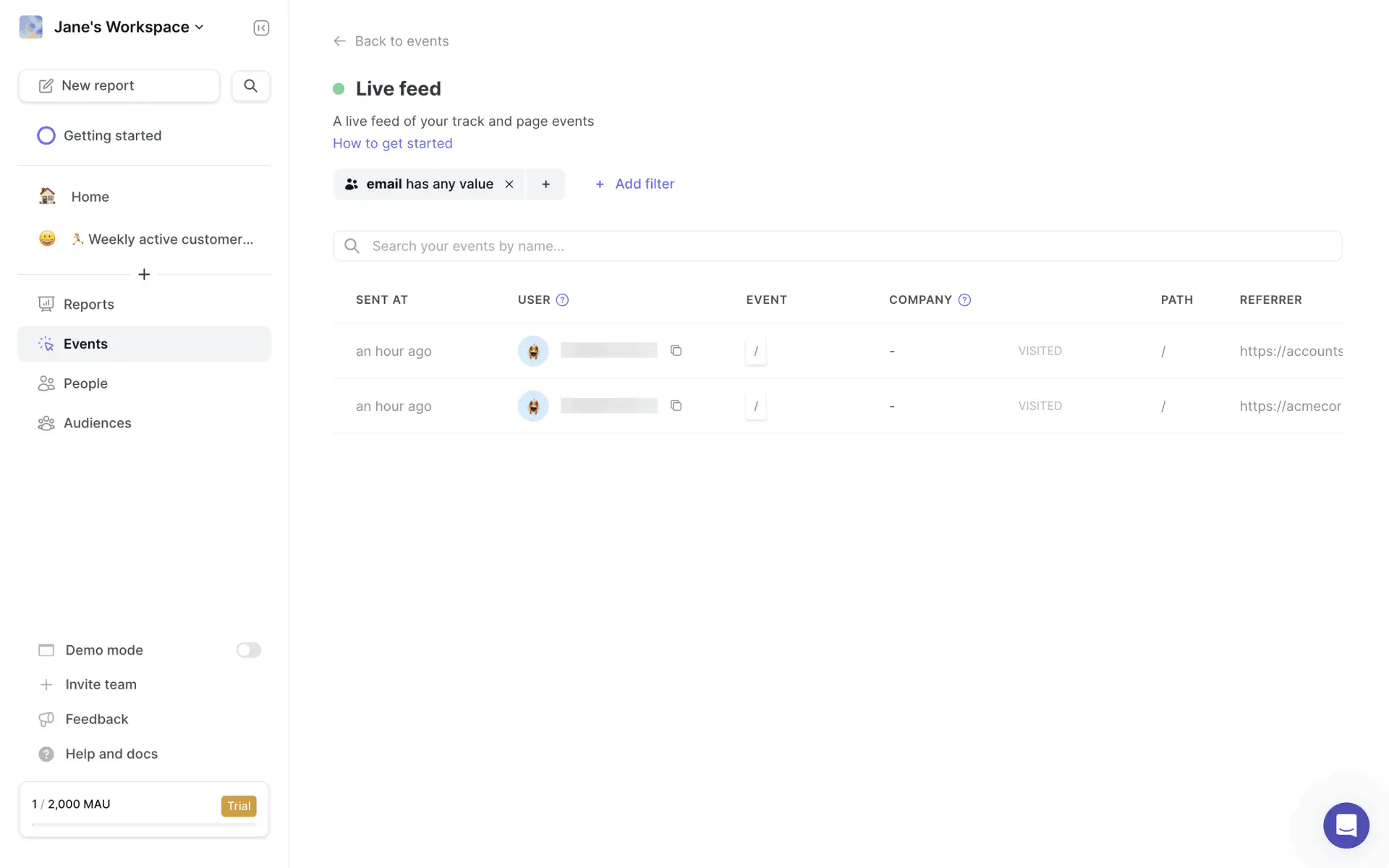The width and height of the screenshot is (1389, 868).
Task: Remove the email has any value filter
Action: coord(509,184)
